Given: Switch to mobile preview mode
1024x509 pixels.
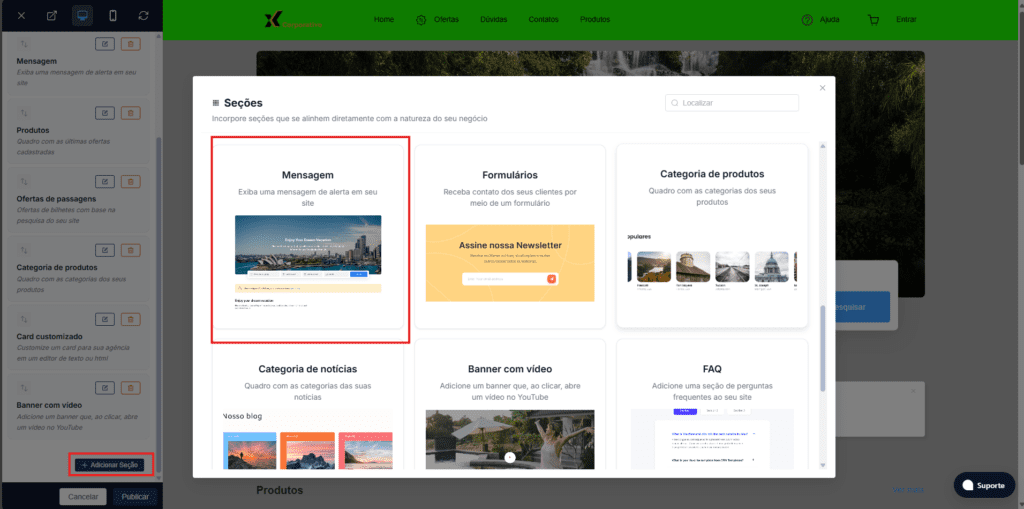Looking at the screenshot, I should click(x=113, y=16).
